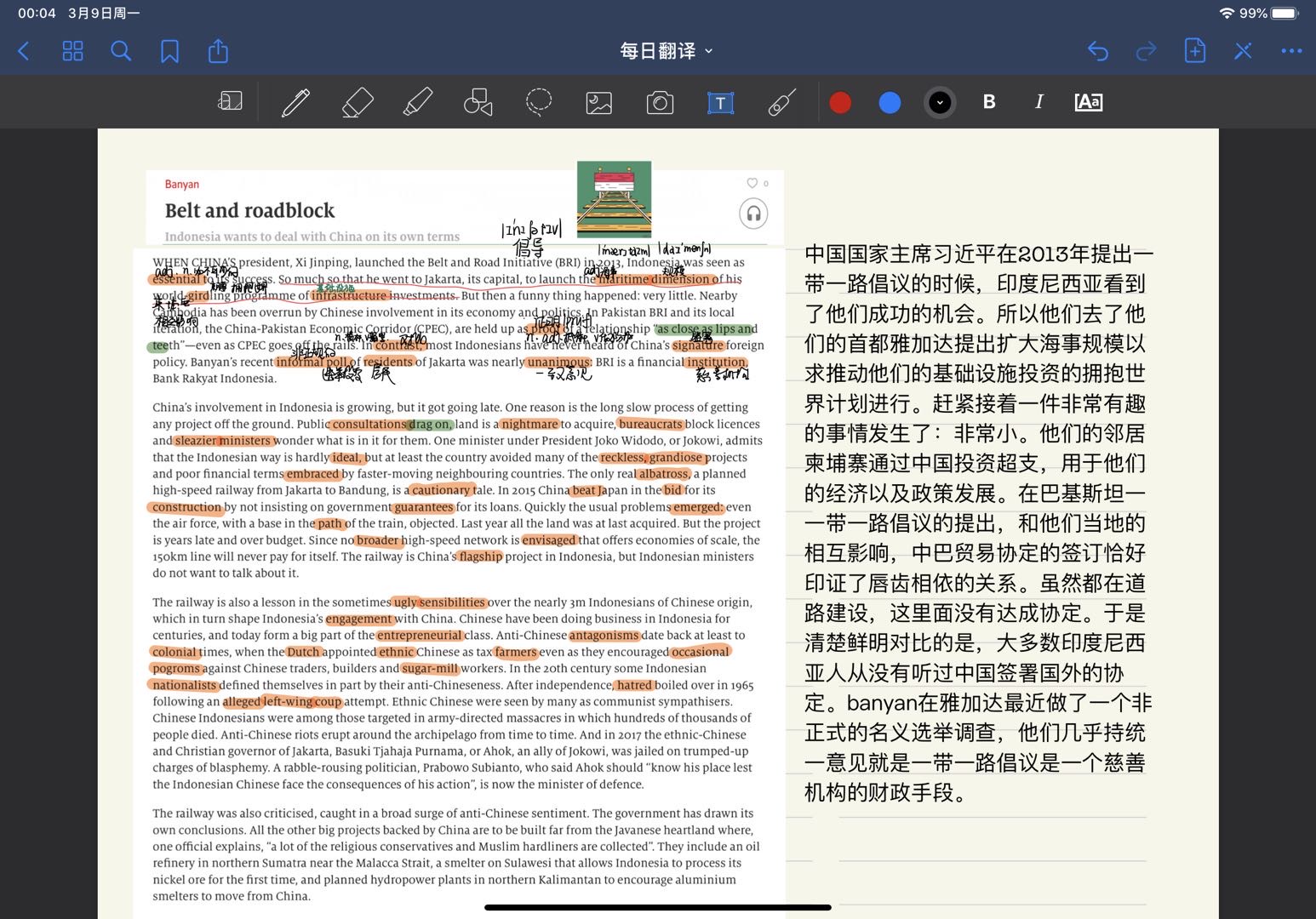This screenshot has height=919, width=1316.
Task: Select the zoom window tool
Action: pyautogui.click(x=230, y=102)
